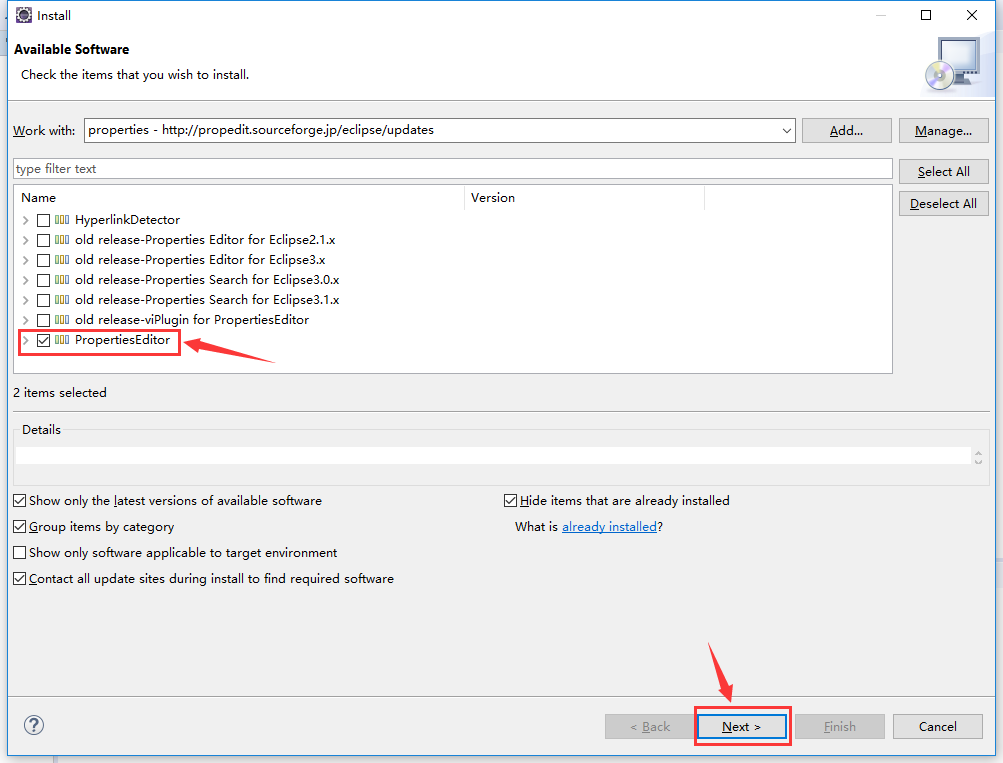Toggle Hide items that are already installed
This screenshot has height=763, width=1003.
tap(510, 501)
